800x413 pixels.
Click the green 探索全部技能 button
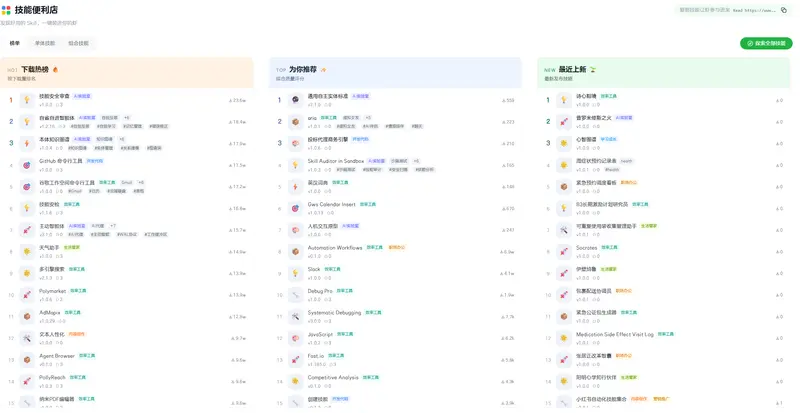click(x=766, y=43)
